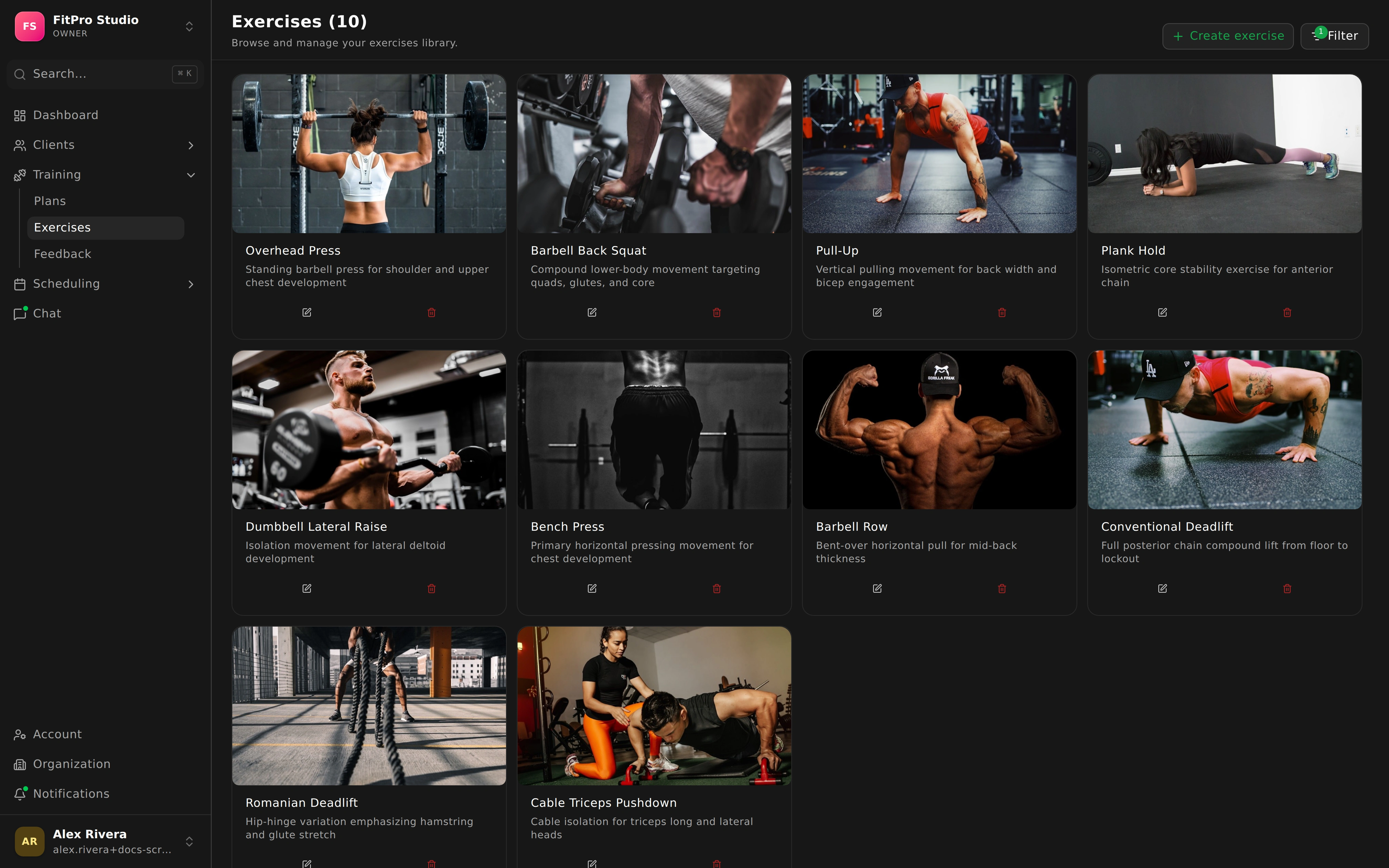Click the Plank Hold title

coord(1133,250)
